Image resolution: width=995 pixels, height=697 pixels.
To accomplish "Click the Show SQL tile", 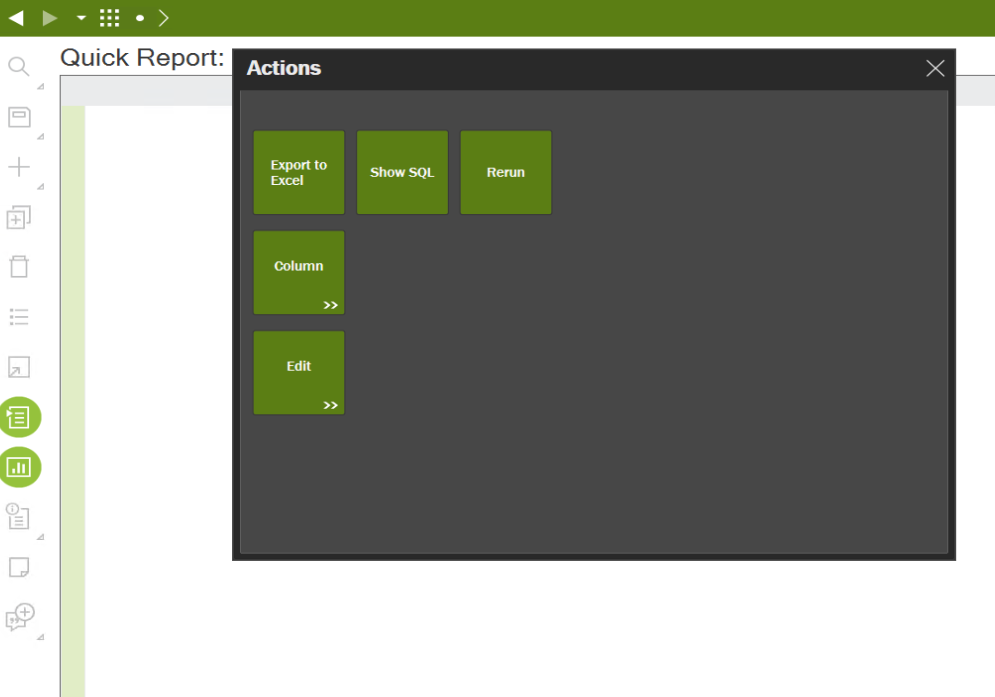I will (x=402, y=173).
